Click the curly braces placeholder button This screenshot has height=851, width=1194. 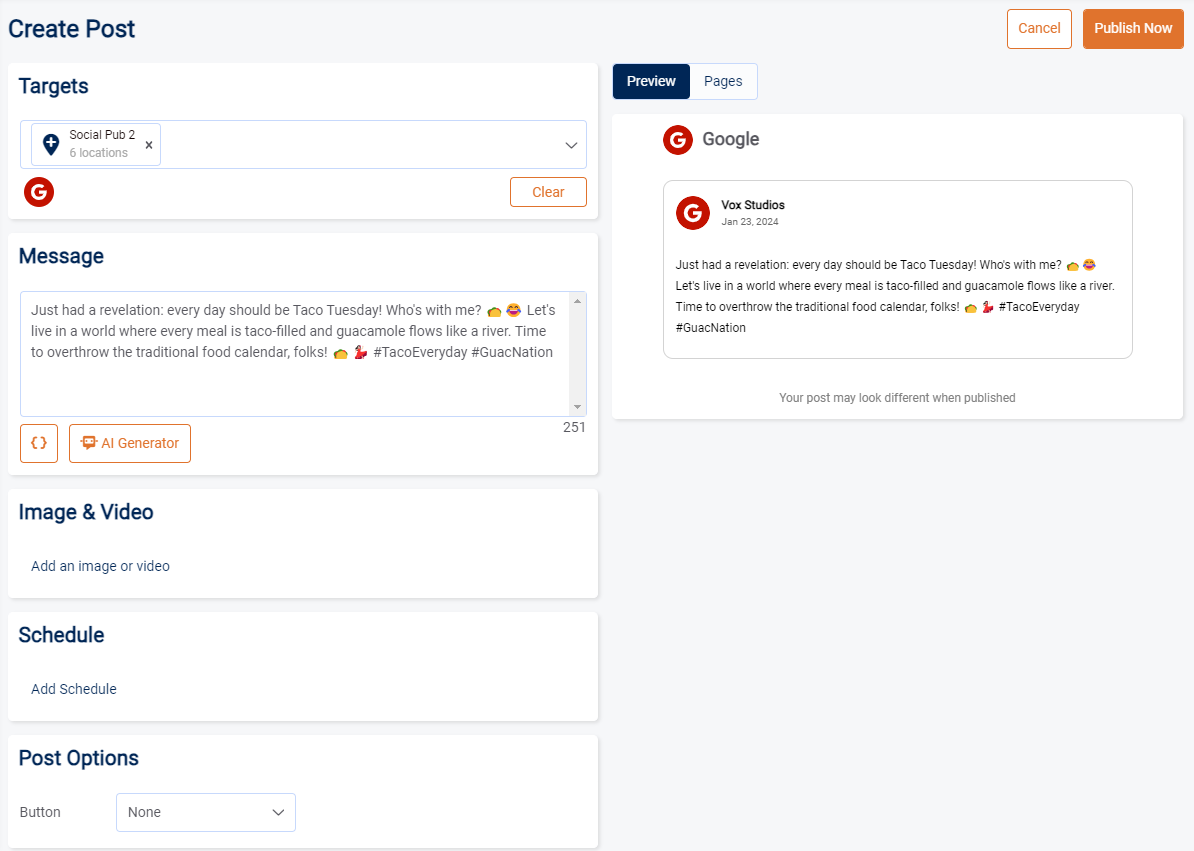click(39, 443)
